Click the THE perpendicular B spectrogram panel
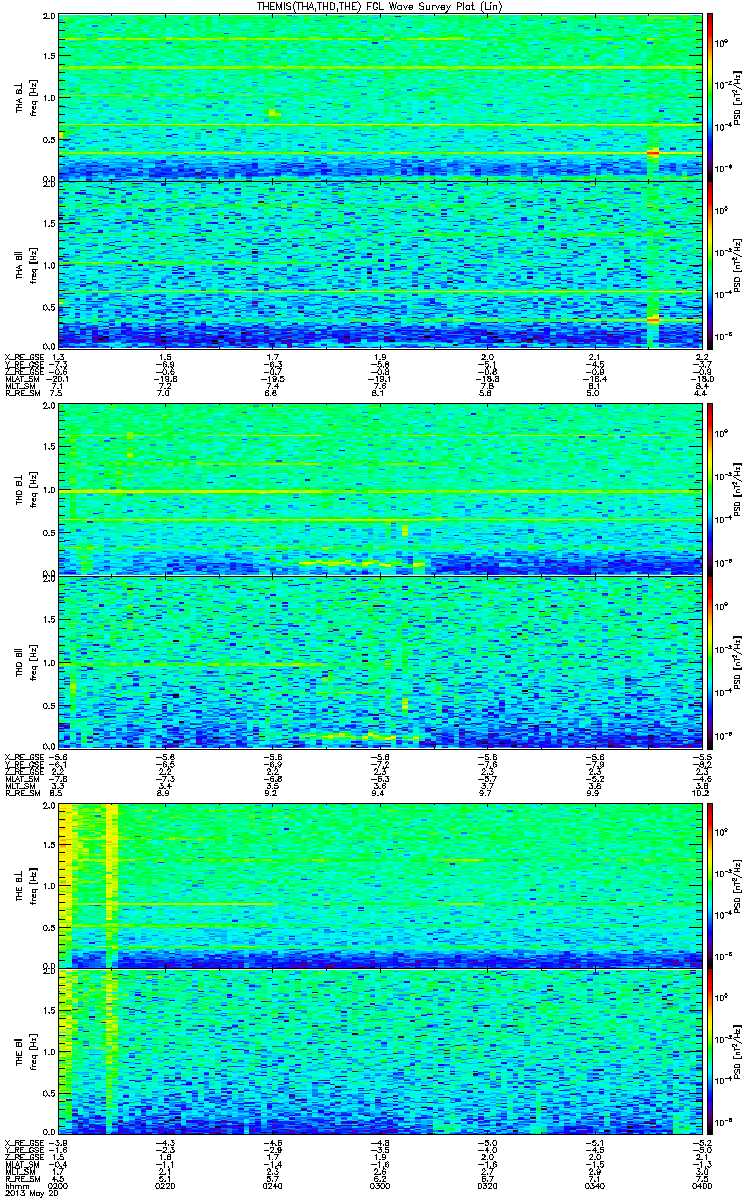750x1200 pixels. click(x=381, y=885)
